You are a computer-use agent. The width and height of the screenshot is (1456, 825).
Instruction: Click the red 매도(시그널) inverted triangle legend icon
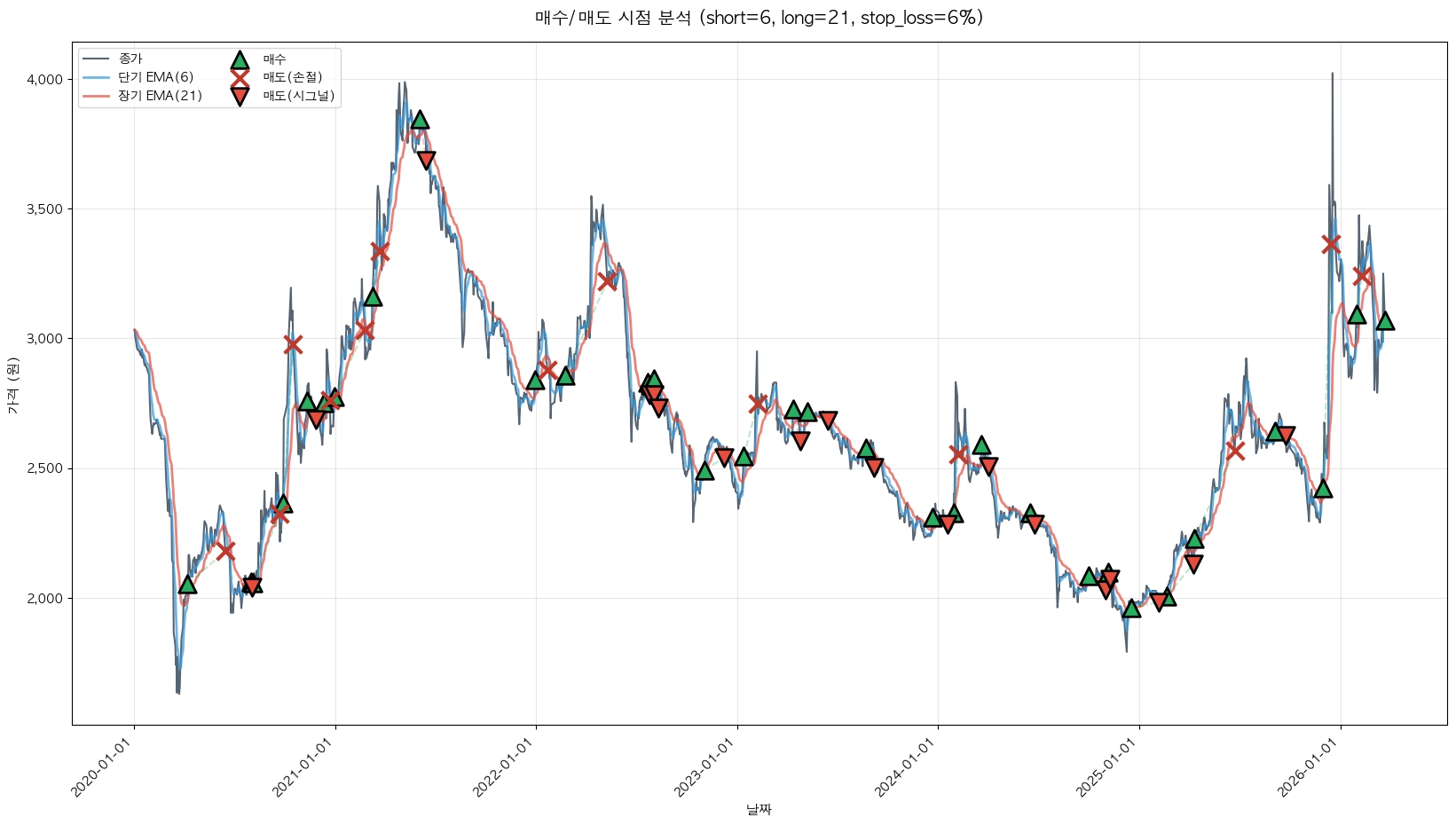pyautogui.click(x=240, y=97)
